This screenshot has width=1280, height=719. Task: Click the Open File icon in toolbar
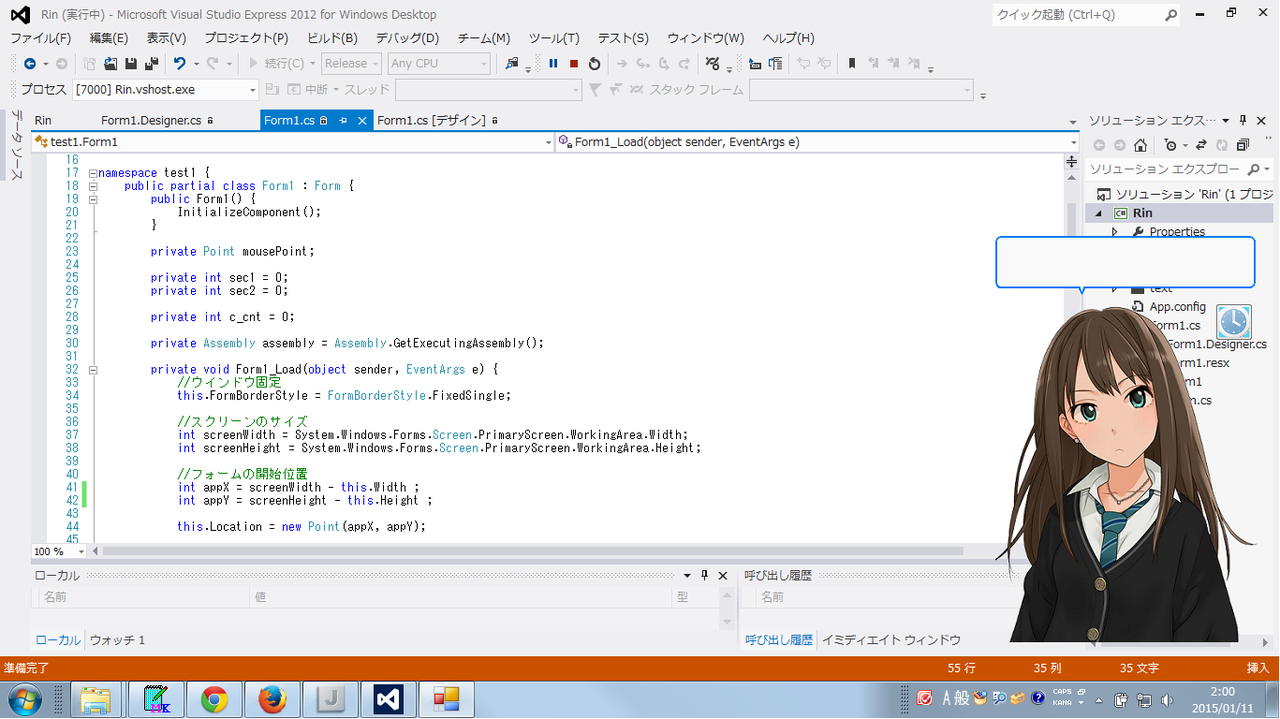111,63
